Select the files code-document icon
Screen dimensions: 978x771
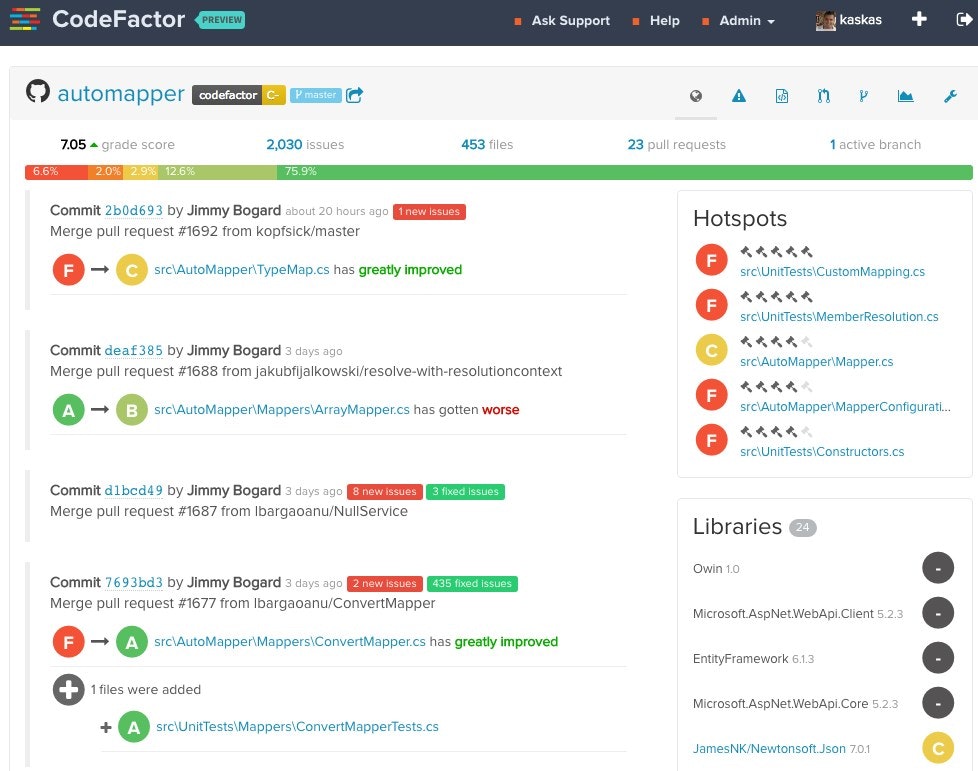click(x=781, y=95)
